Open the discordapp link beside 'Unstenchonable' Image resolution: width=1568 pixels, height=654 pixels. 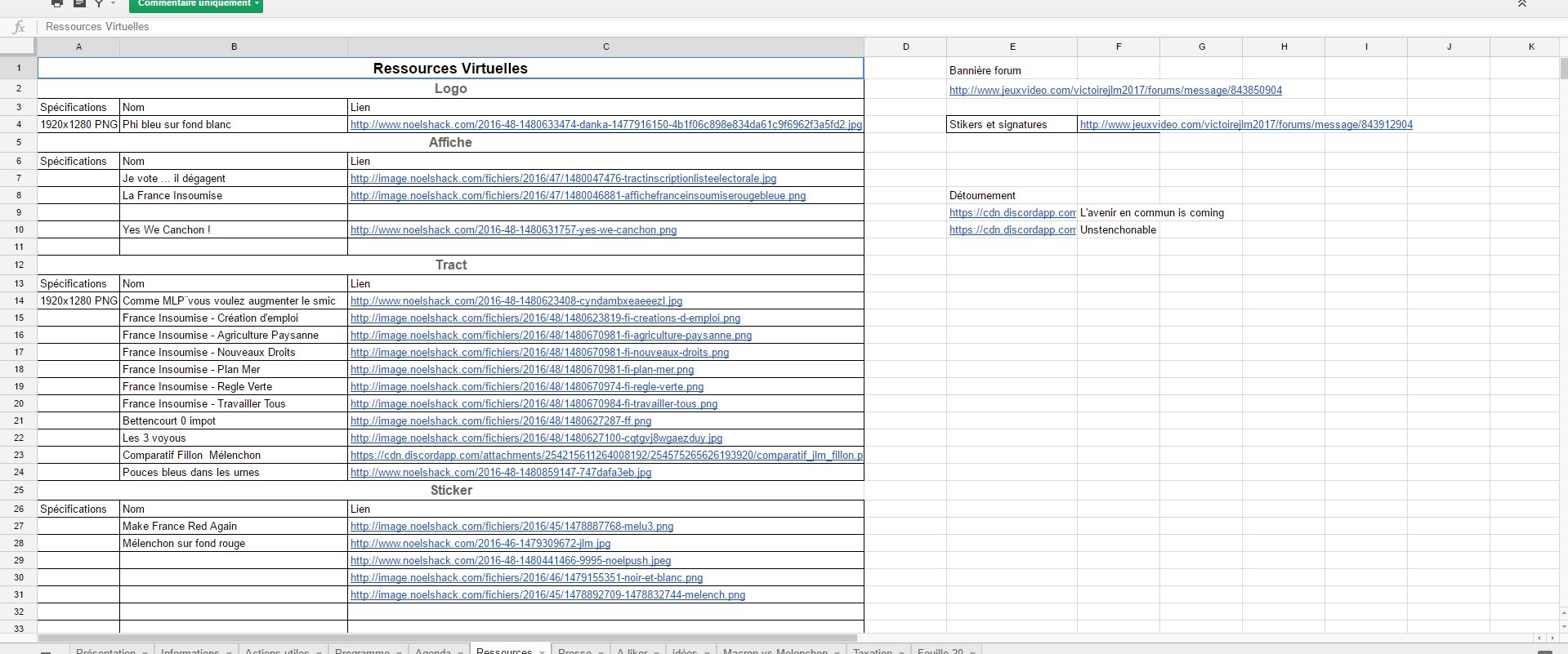pos(1012,230)
